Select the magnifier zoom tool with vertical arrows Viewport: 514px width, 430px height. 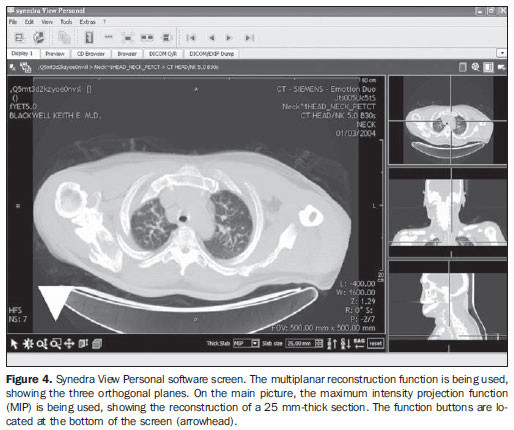42,344
